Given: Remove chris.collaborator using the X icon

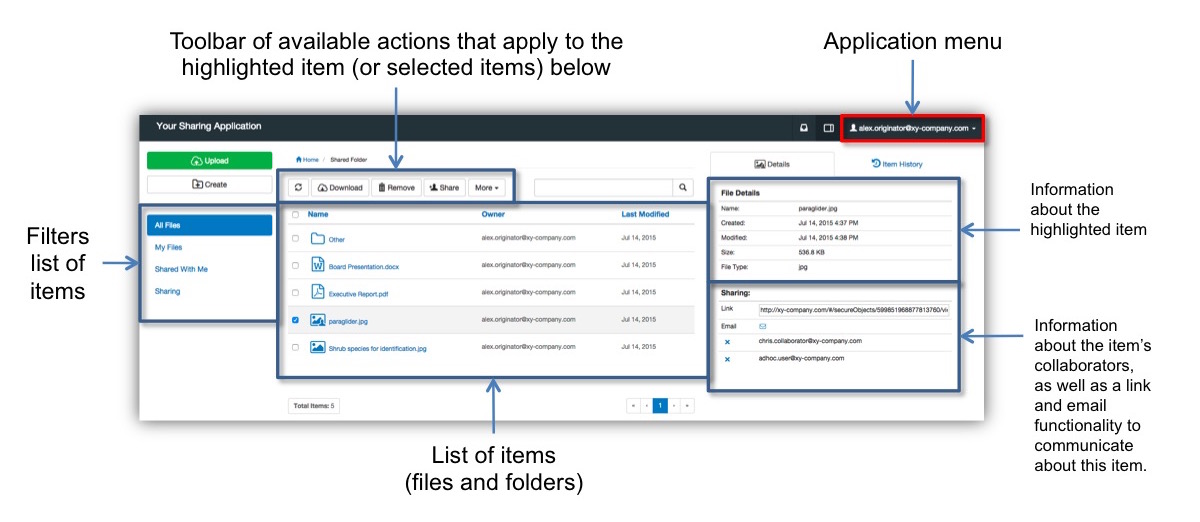Looking at the screenshot, I should click(727, 342).
